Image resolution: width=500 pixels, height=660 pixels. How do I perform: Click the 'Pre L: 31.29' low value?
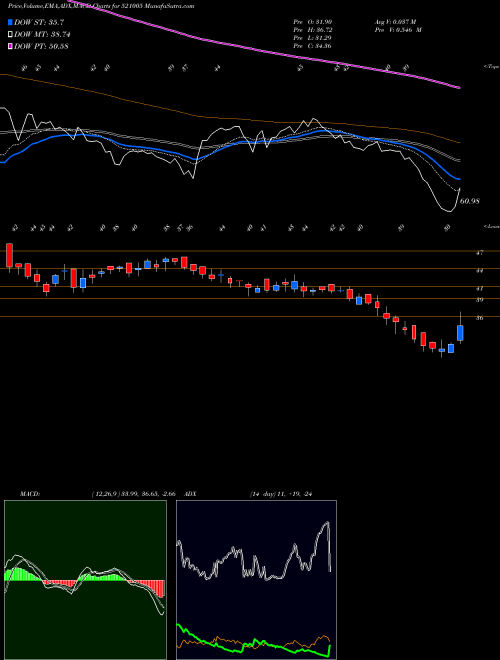click(x=312, y=38)
